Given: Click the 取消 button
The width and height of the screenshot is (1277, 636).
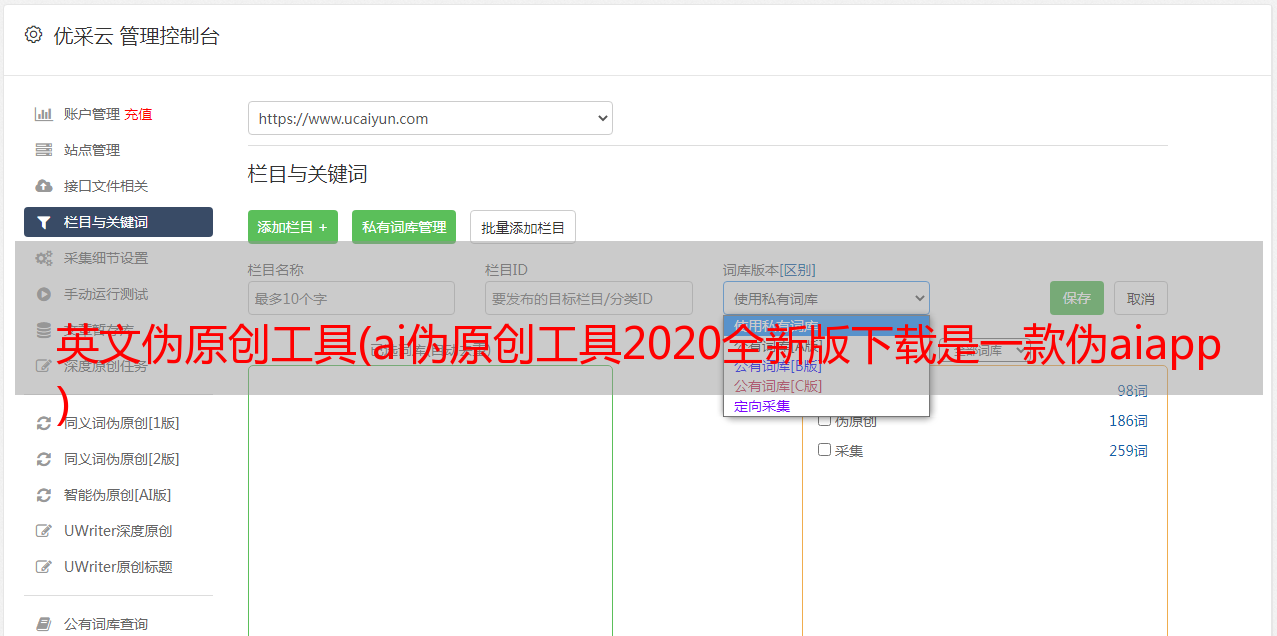Looking at the screenshot, I should (1141, 298).
